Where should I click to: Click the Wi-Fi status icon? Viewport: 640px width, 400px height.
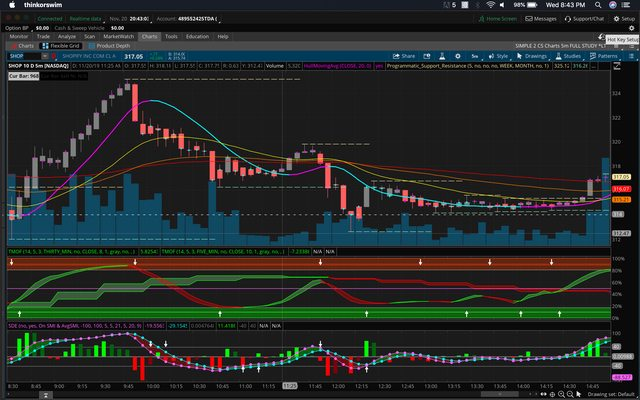(490, 5)
